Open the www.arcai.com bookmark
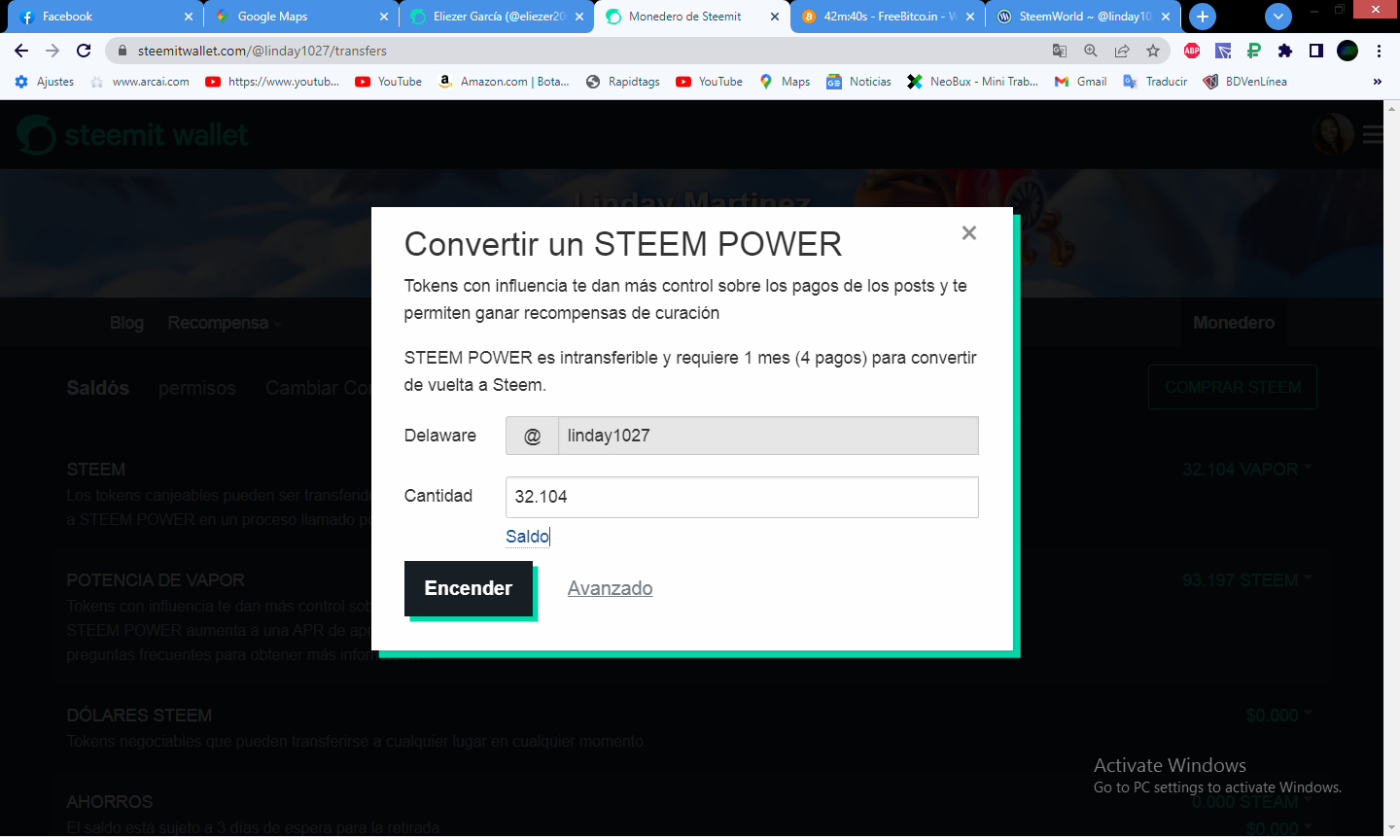This screenshot has width=1400, height=840. click(140, 82)
